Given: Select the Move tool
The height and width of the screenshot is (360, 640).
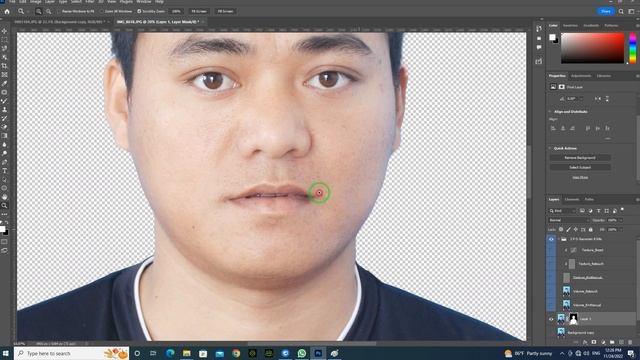Looking at the screenshot, I should point(4,31).
